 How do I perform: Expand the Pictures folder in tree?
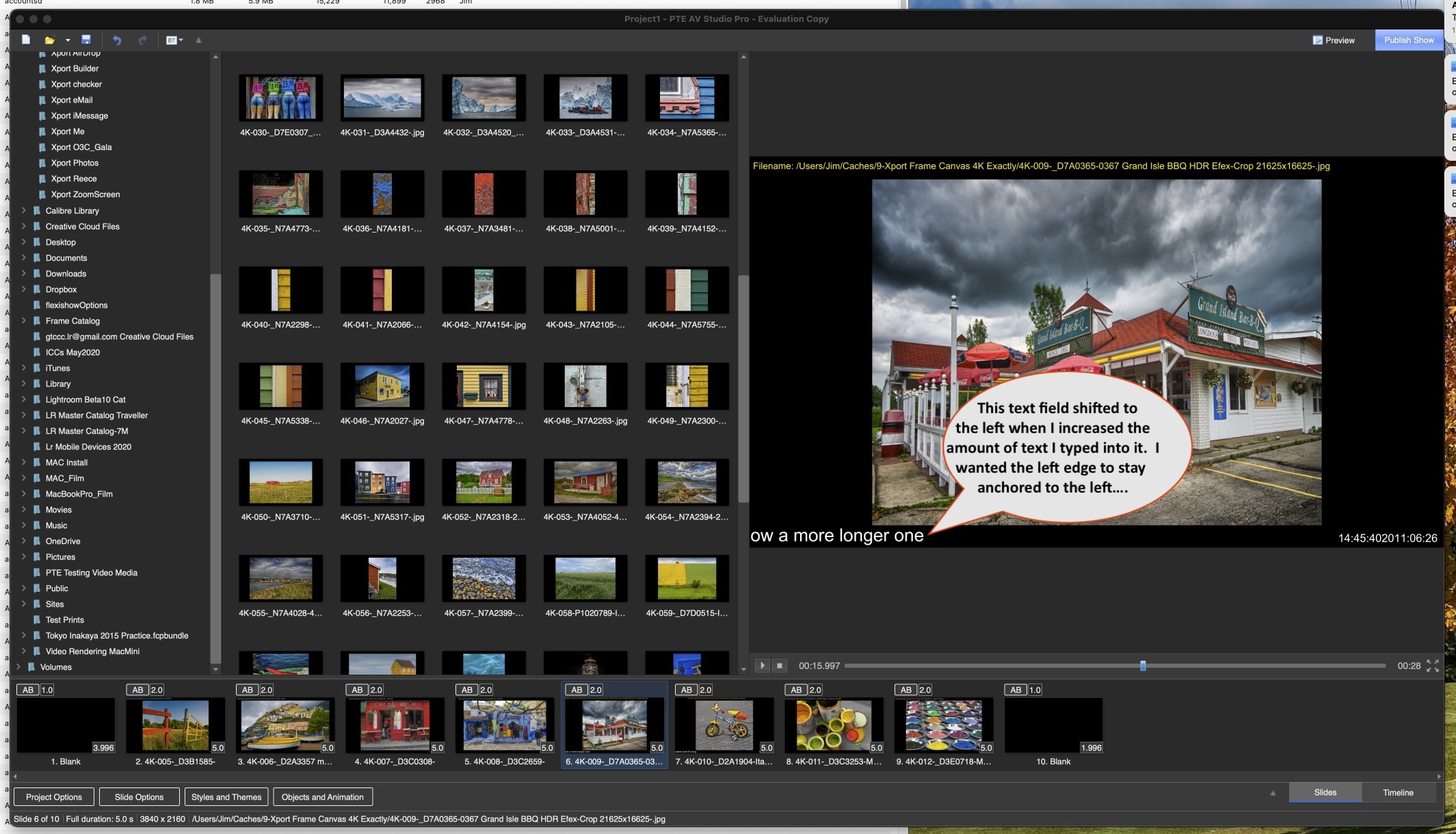(x=24, y=557)
